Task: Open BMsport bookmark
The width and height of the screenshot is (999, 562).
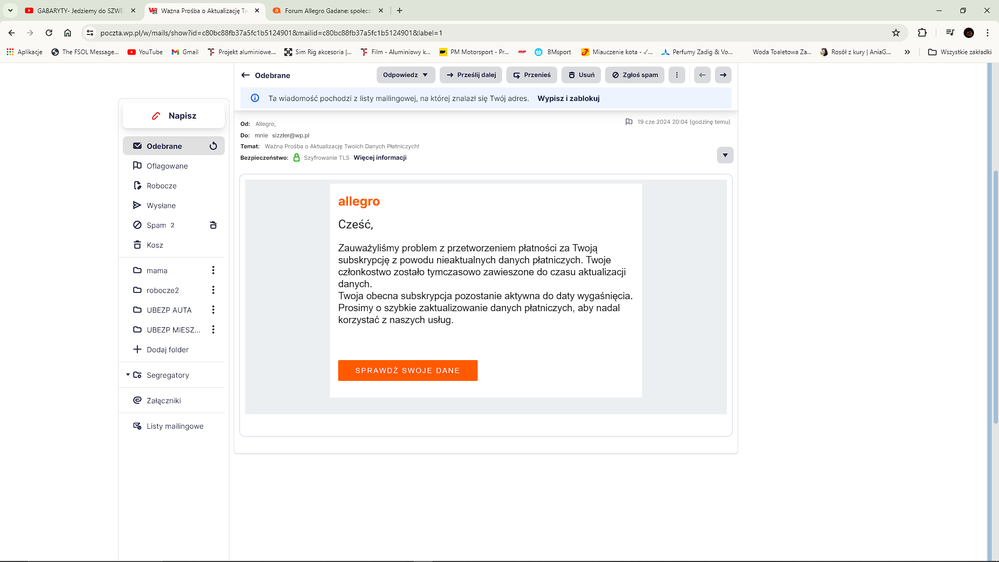Action: point(553,52)
